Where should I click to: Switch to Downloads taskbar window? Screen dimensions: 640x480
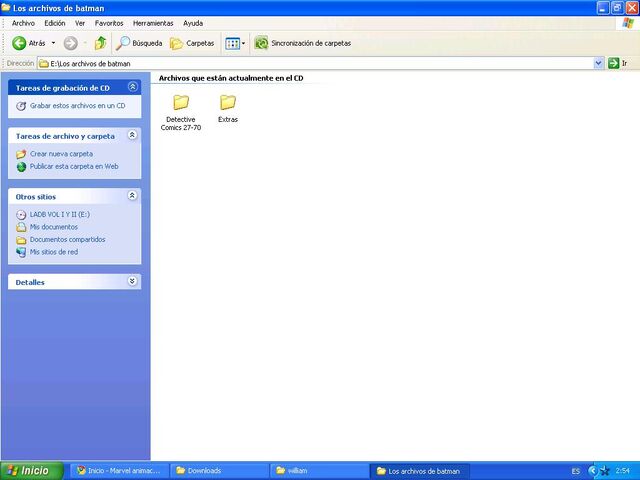[220, 471]
